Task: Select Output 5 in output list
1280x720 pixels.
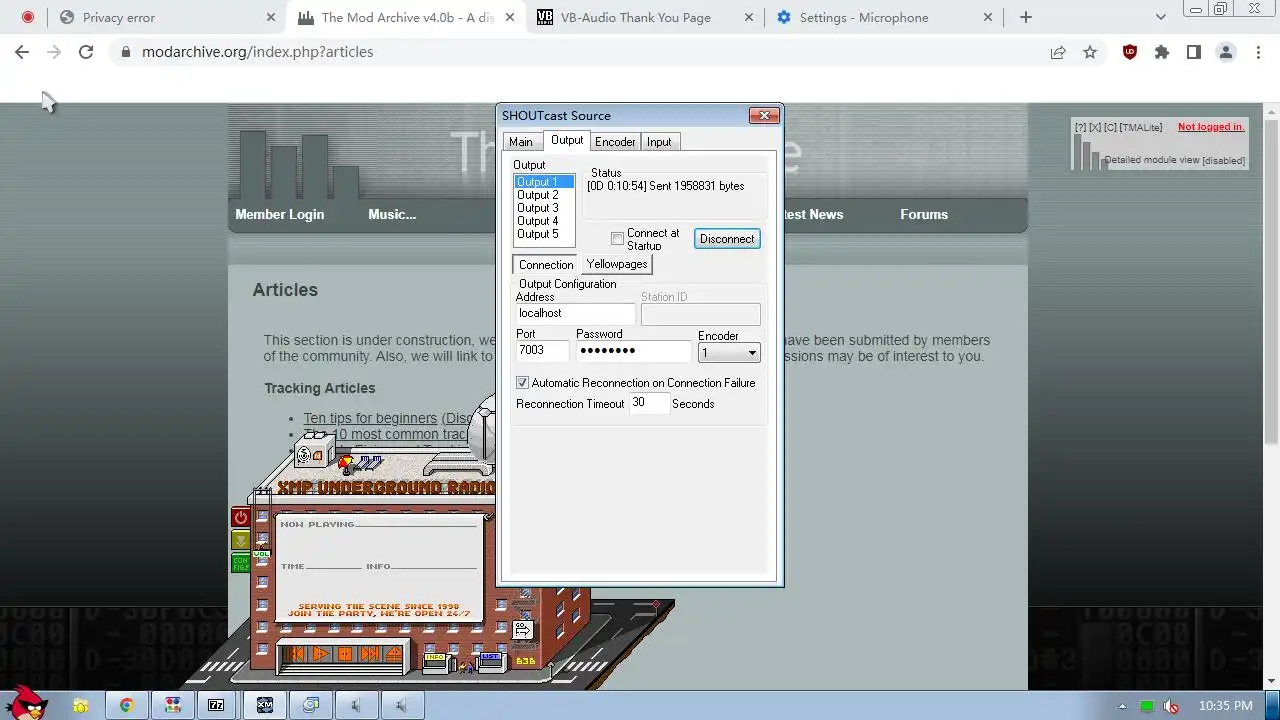Action: 544,234
